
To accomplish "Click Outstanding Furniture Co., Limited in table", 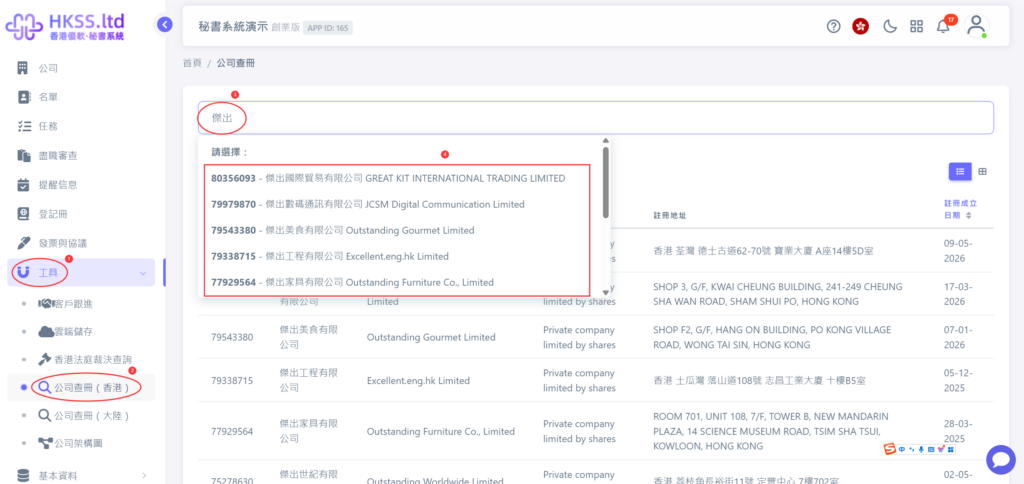I will [x=441, y=431].
